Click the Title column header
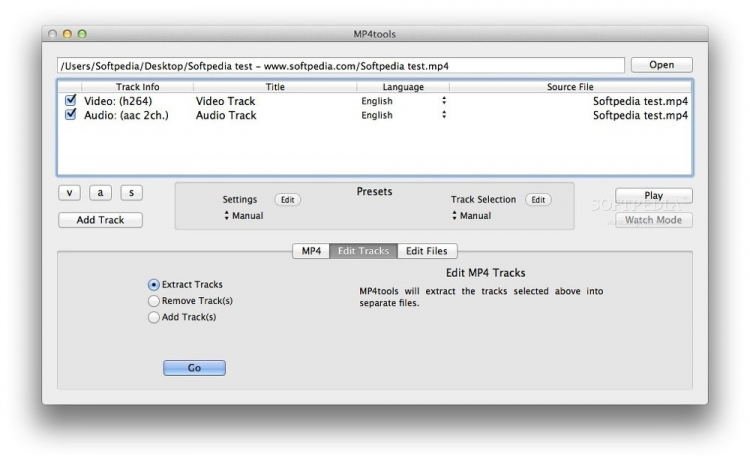 pyautogui.click(x=275, y=87)
